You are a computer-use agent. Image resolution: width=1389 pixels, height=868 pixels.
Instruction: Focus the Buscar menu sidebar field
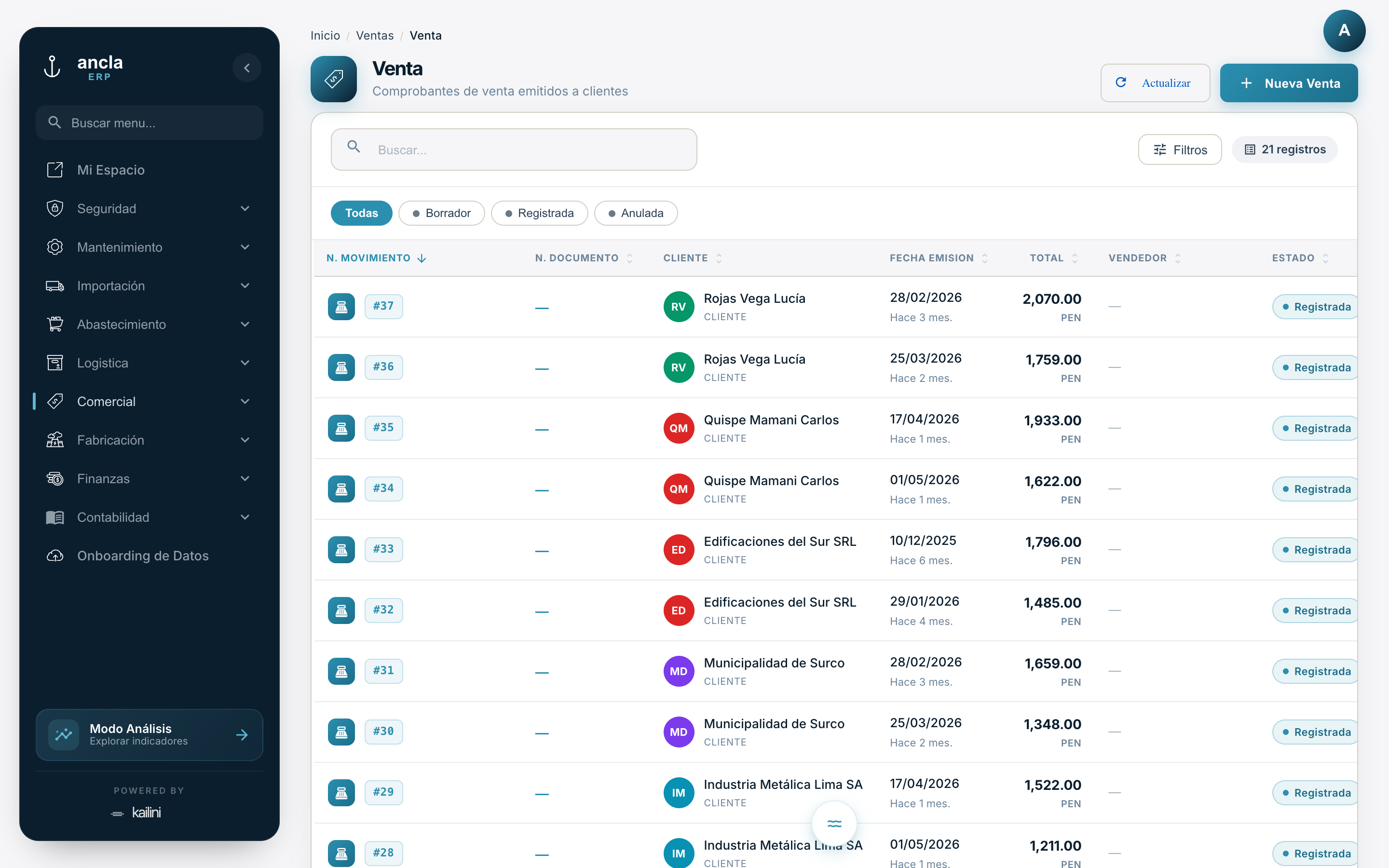149,122
